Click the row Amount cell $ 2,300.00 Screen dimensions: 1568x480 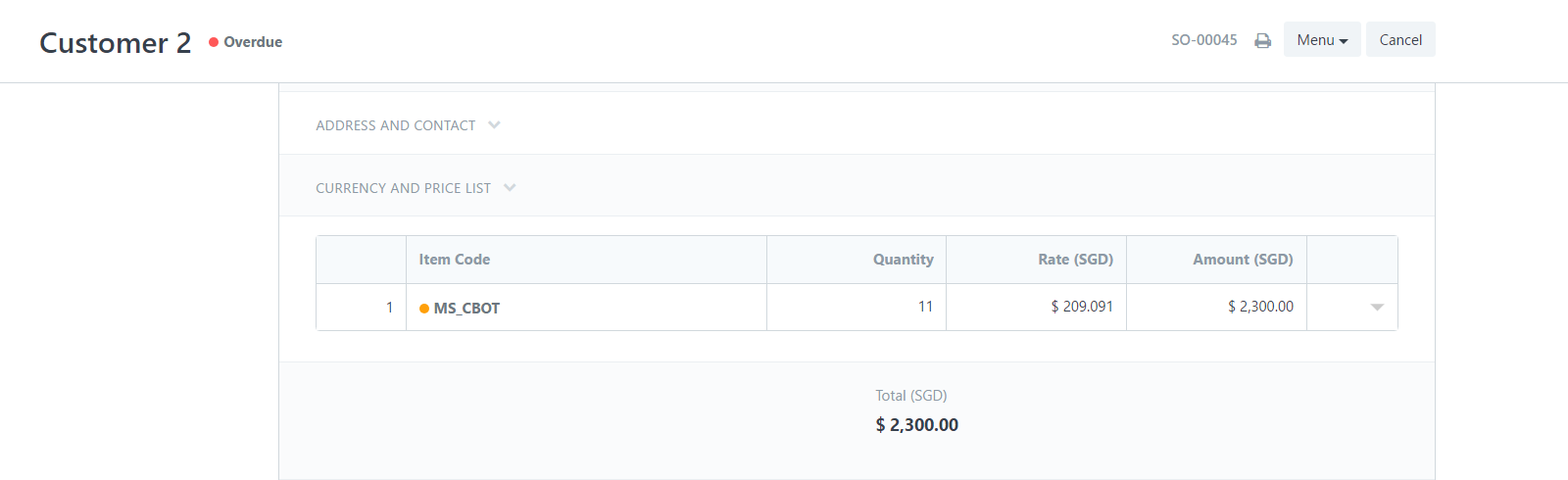(x=1216, y=308)
